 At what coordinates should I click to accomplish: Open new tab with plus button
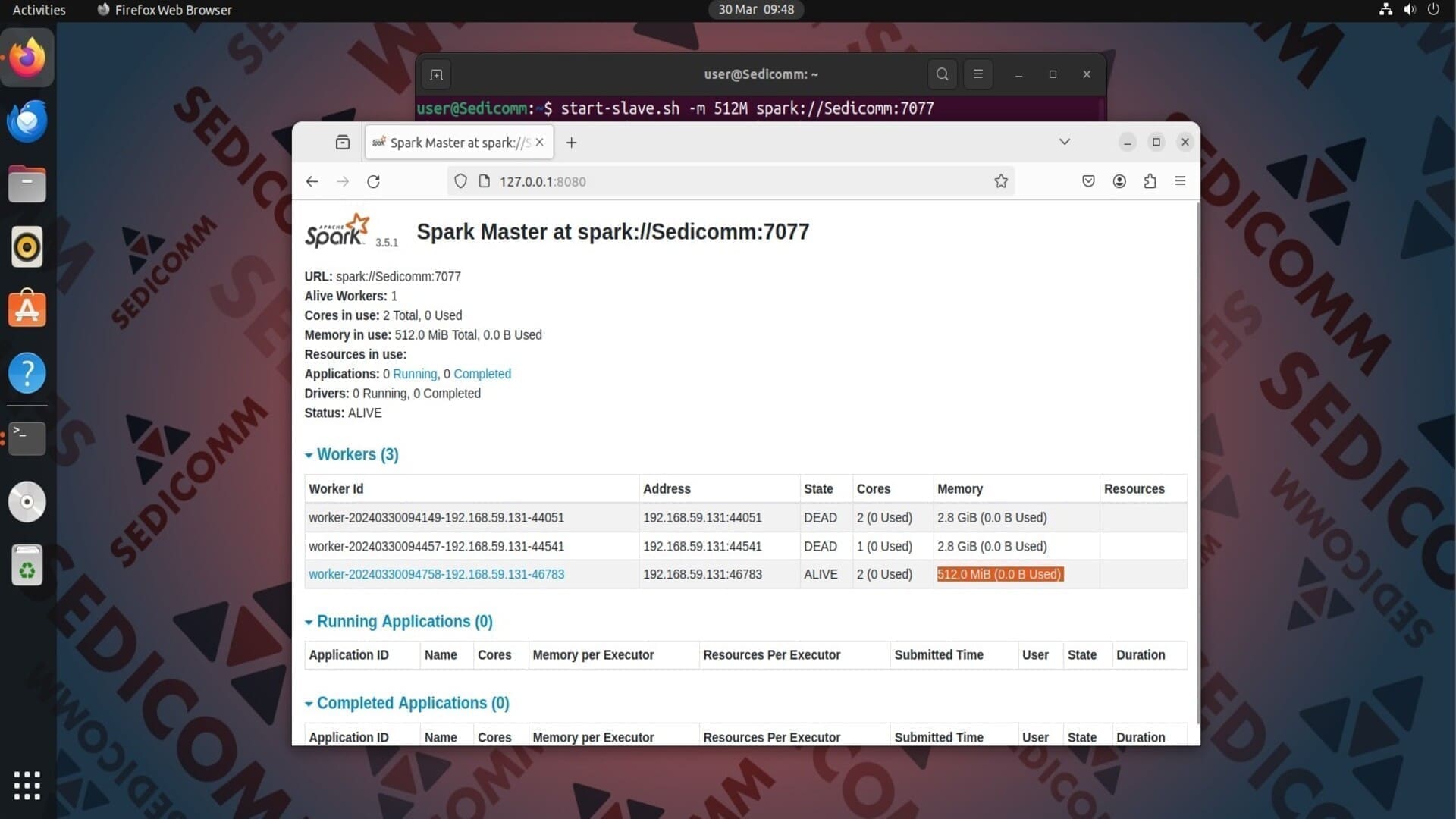click(572, 143)
